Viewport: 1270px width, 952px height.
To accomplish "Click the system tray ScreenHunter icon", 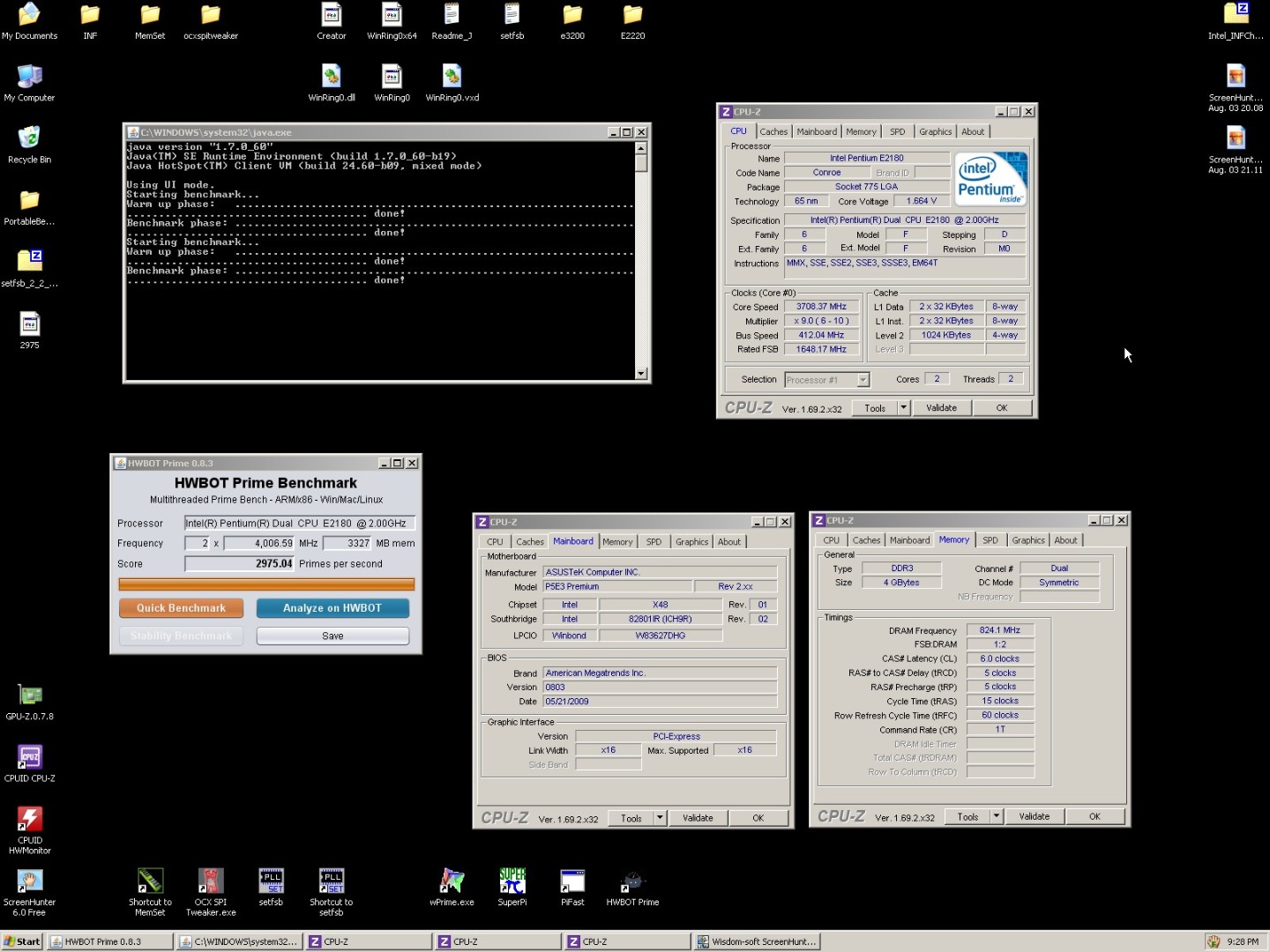I will (x=1214, y=941).
